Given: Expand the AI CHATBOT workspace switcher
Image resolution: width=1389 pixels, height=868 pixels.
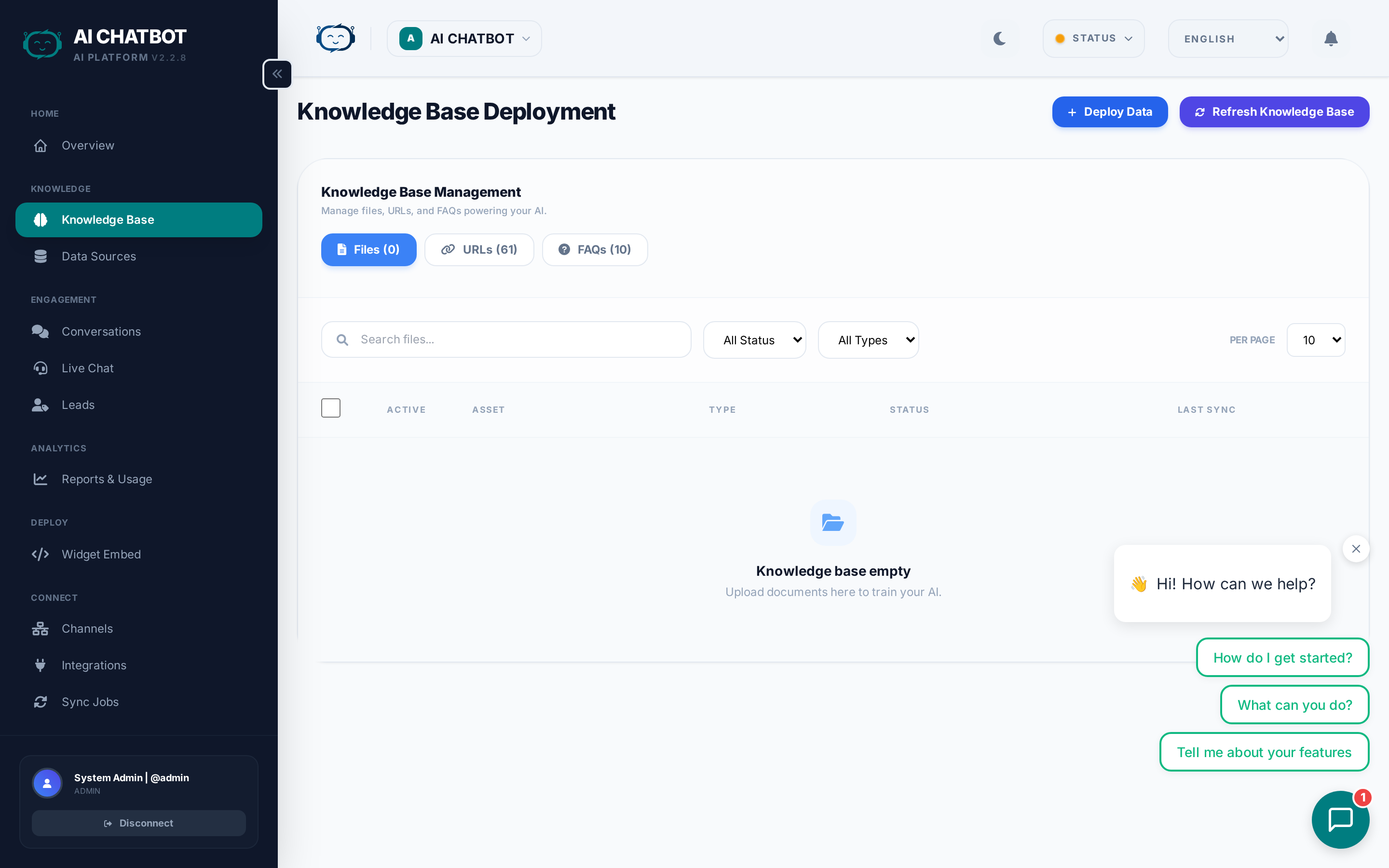Looking at the screenshot, I should 464,39.
